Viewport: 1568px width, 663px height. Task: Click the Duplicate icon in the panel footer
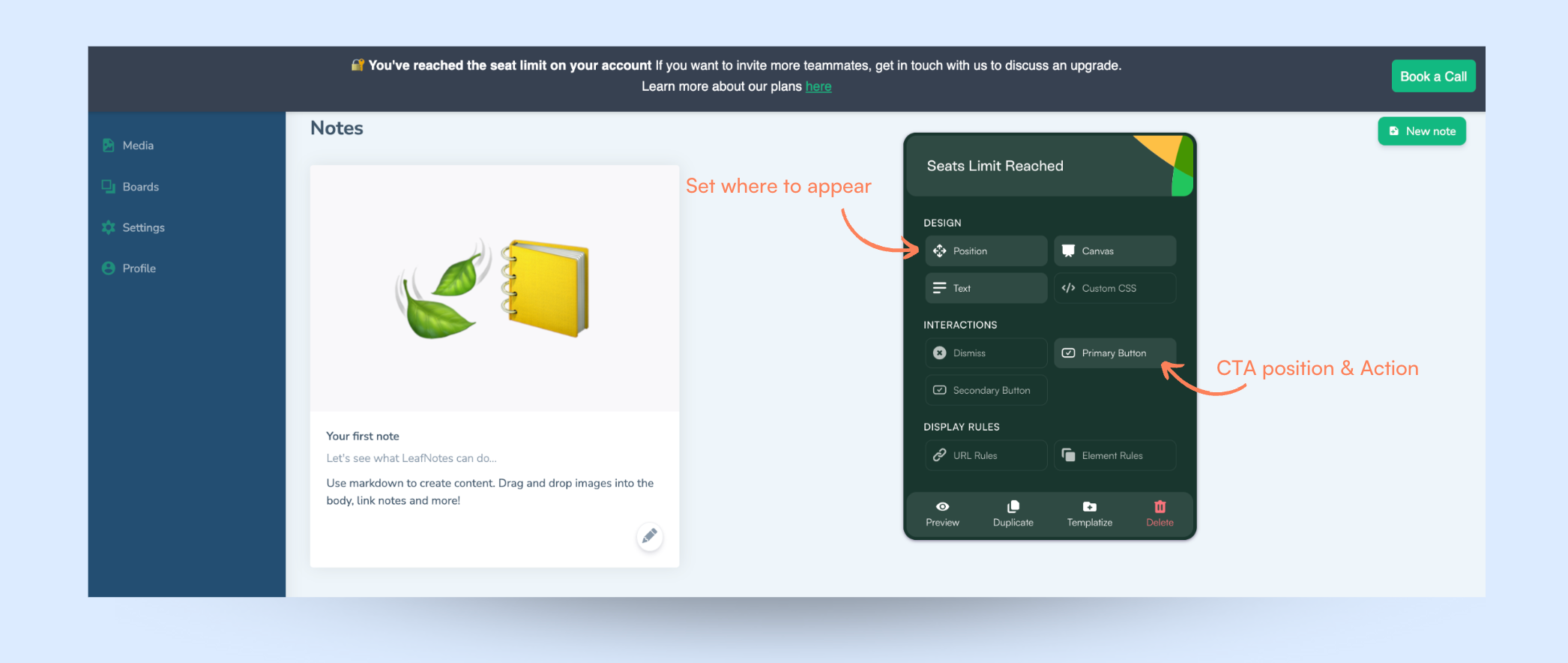(1013, 507)
